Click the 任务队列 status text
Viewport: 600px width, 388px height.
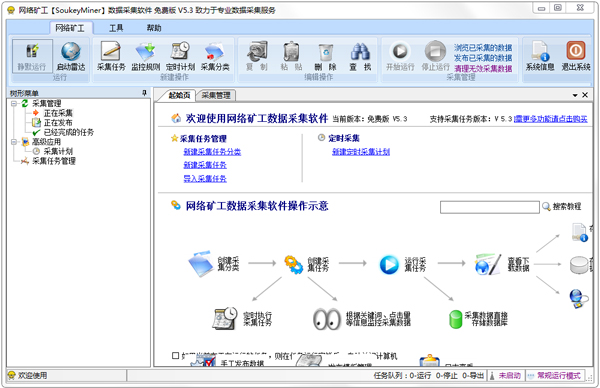coord(429,376)
